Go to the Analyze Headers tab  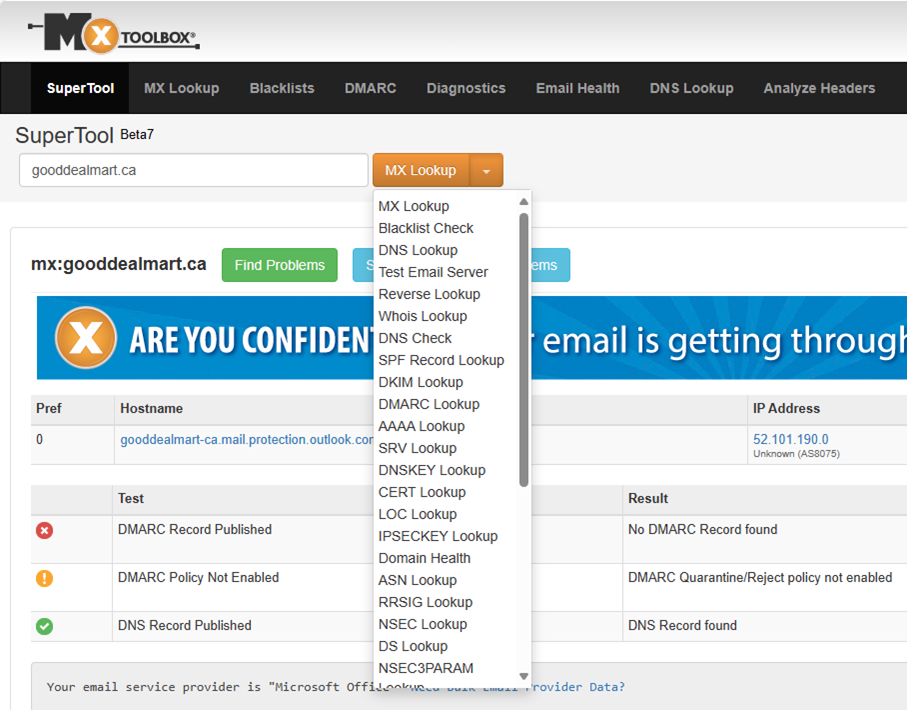819,88
